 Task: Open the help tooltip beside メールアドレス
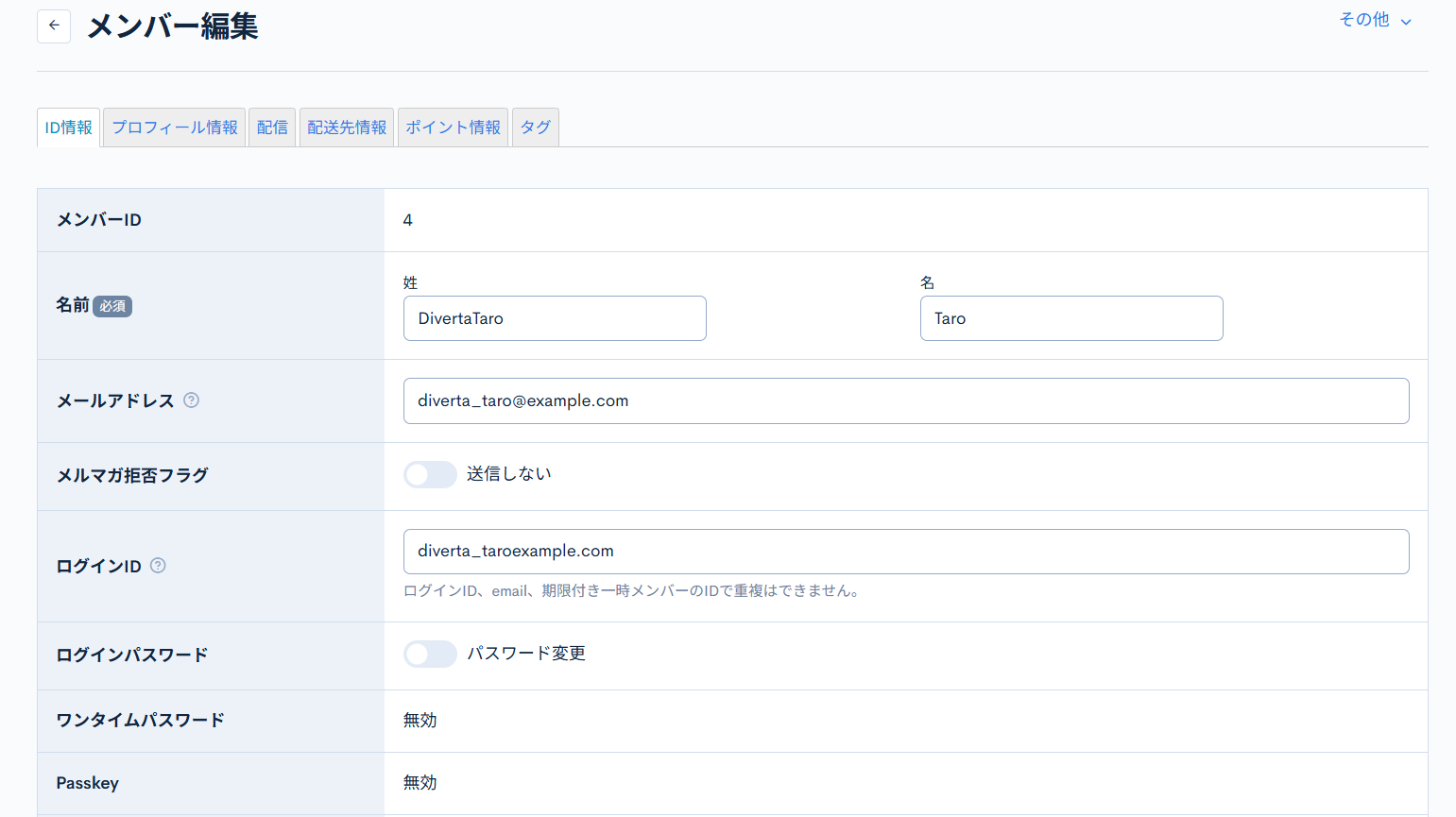[191, 400]
